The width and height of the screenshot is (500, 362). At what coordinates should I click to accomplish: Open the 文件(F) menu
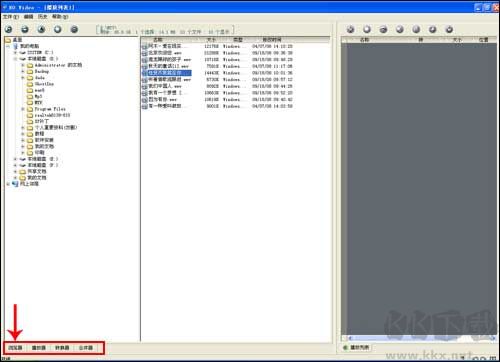point(11,17)
